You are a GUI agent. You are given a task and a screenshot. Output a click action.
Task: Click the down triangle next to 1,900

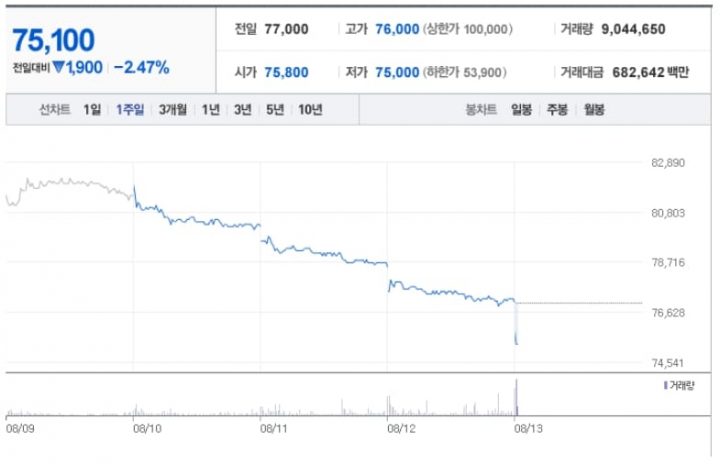click(59, 67)
